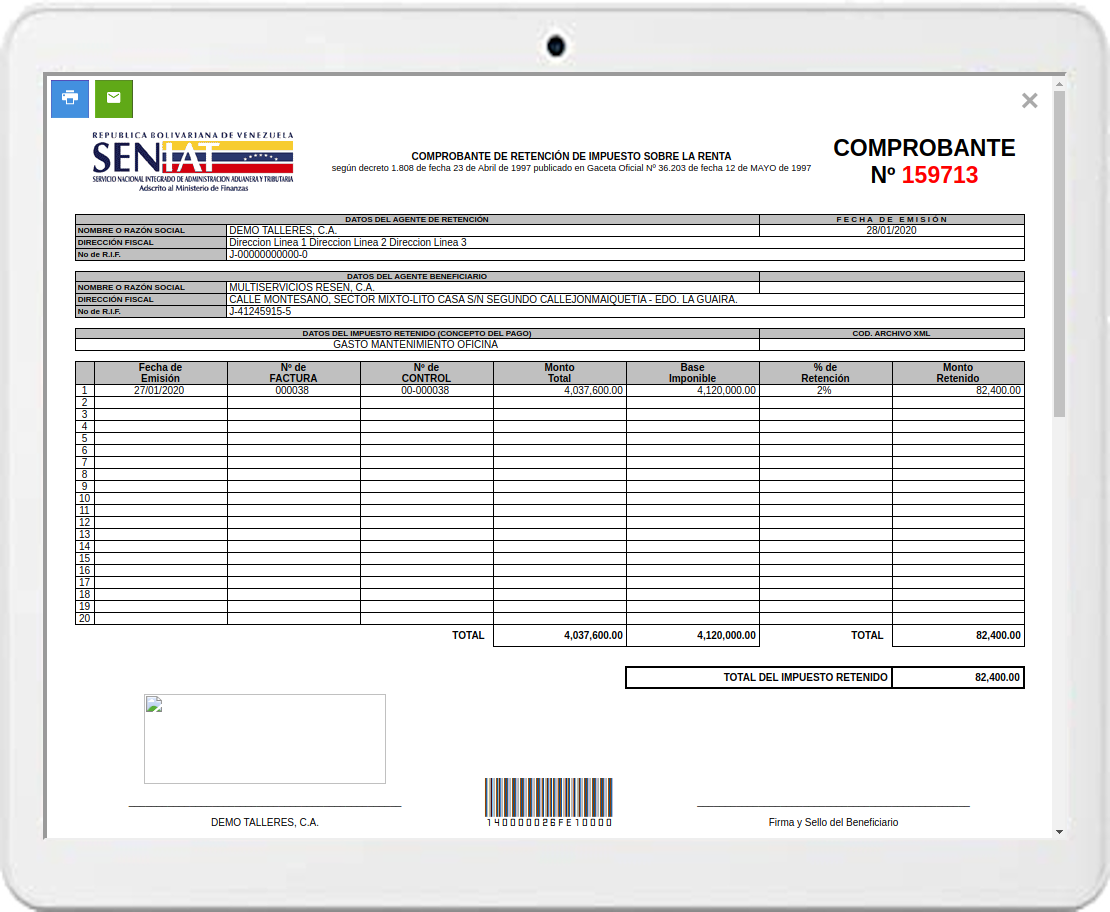This screenshot has height=912, width=1110.
Task: Click 'DEMO TALLERES, C.A.' under the signature line
Action: point(265,822)
